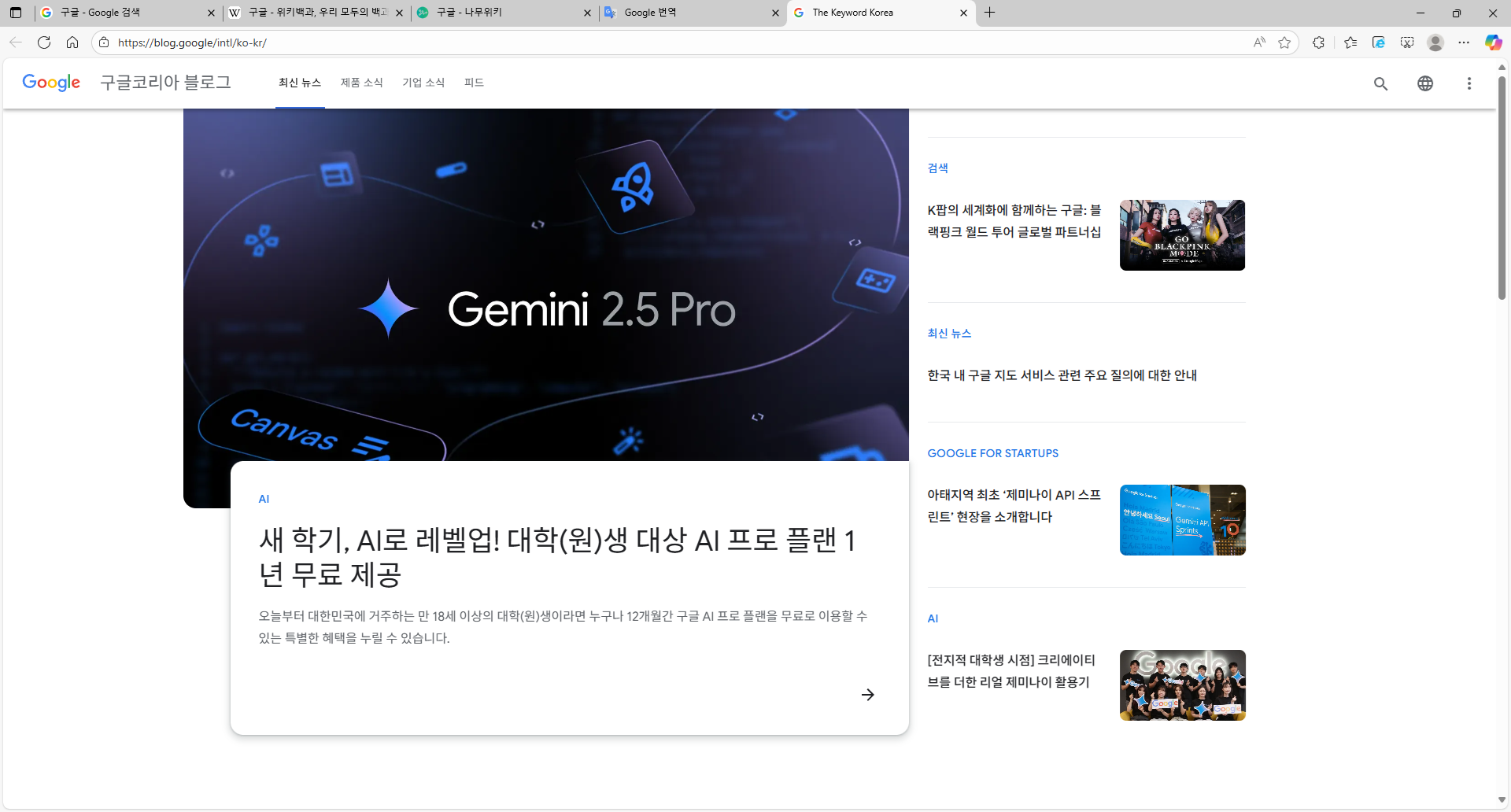Viewport: 1511px width, 812px height.
Task: Open K팝 블랙핑크 월드 투어 article
Action: [x=1014, y=221]
